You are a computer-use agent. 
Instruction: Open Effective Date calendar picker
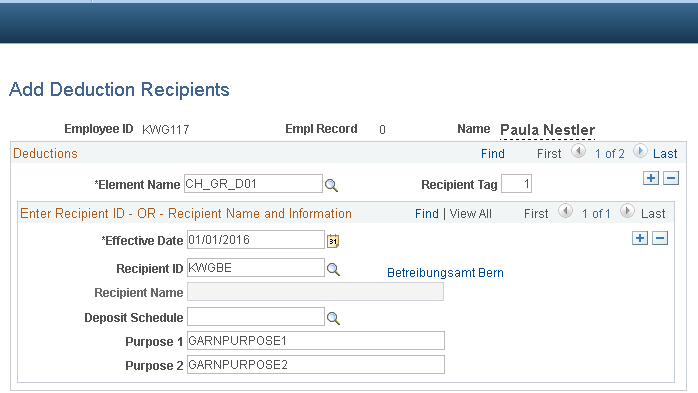(333, 241)
